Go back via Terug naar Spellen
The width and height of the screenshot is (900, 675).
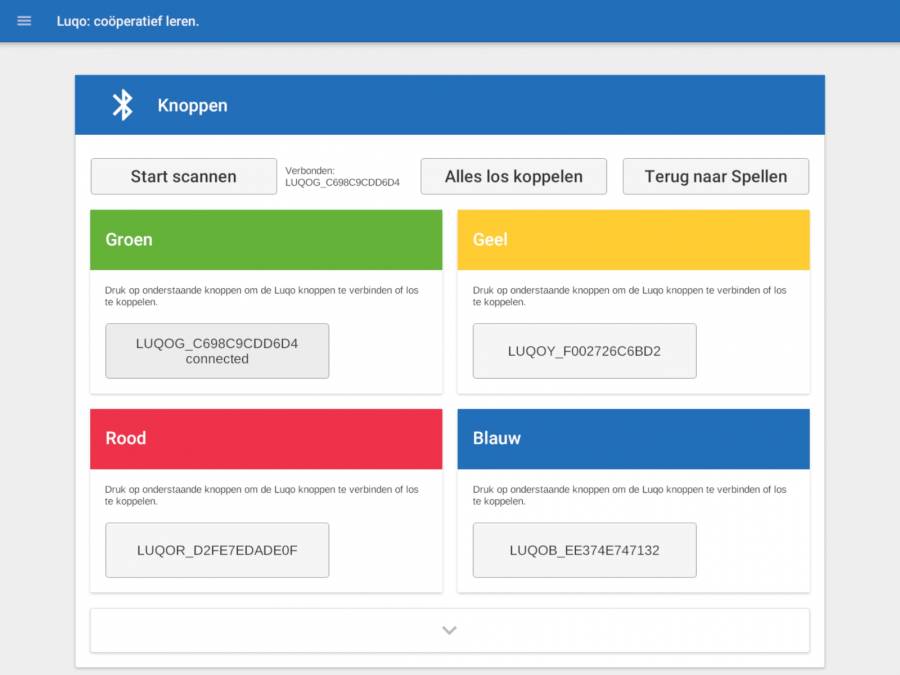pos(715,176)
